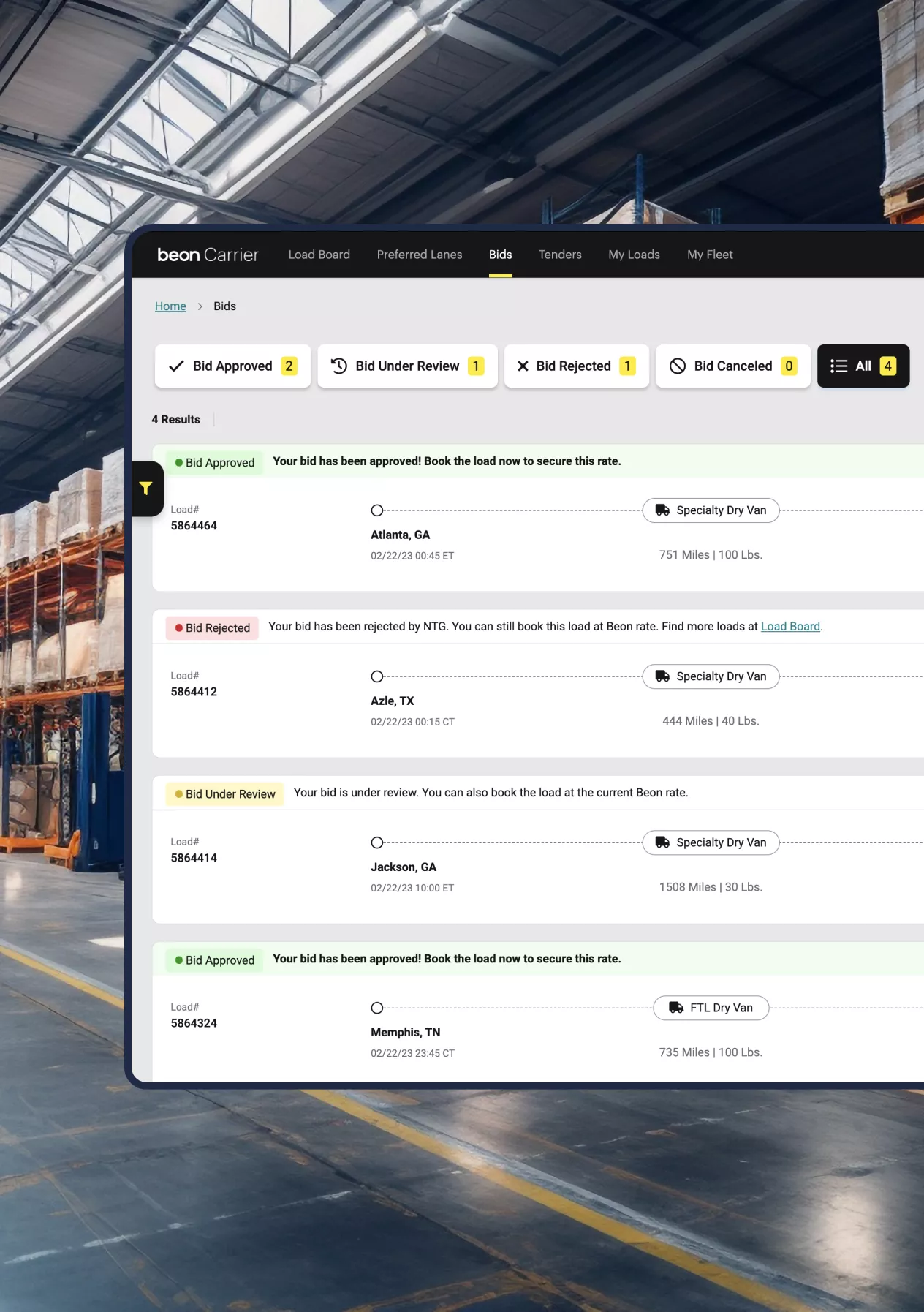Click the beon Carrier logo
The height and width of the screenshot is (1312, 924).
[x=208, y=255]
